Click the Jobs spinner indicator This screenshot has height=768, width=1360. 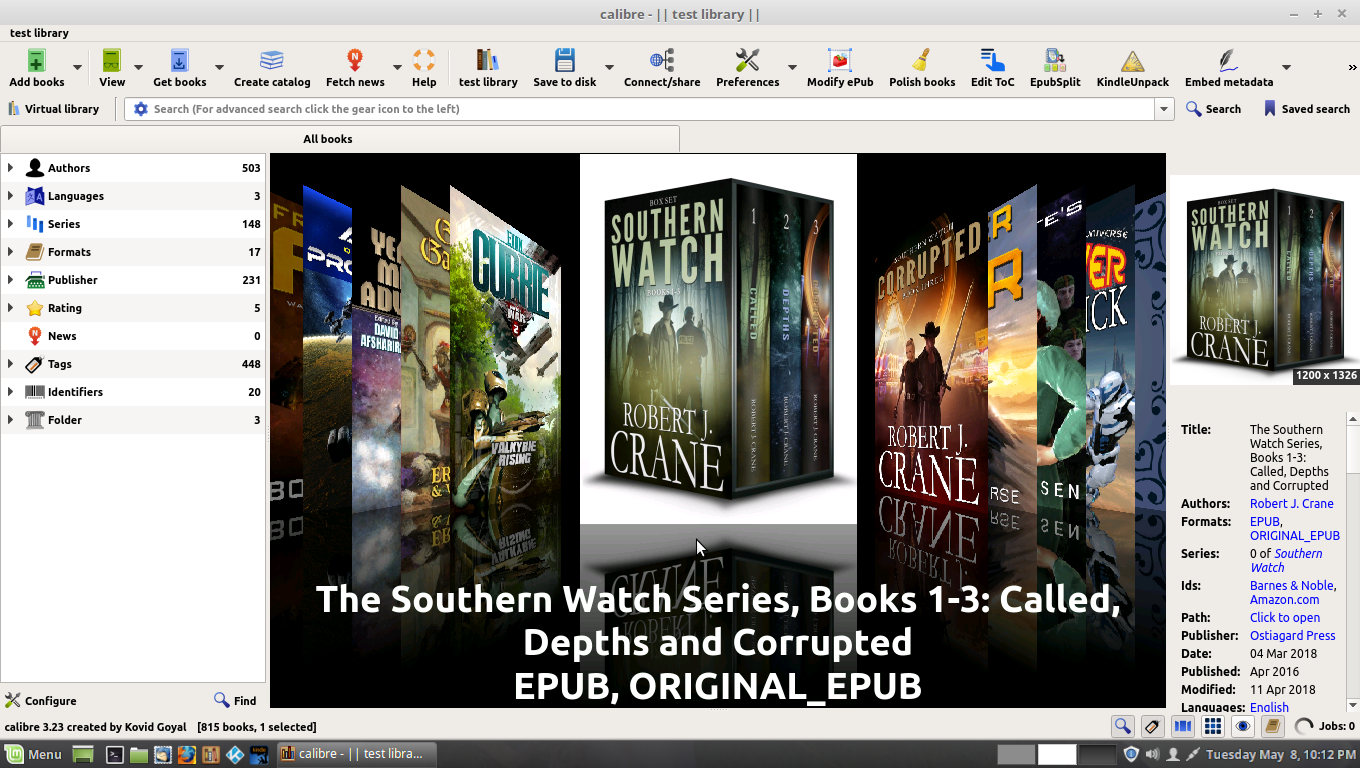(x=1303, y=727)
